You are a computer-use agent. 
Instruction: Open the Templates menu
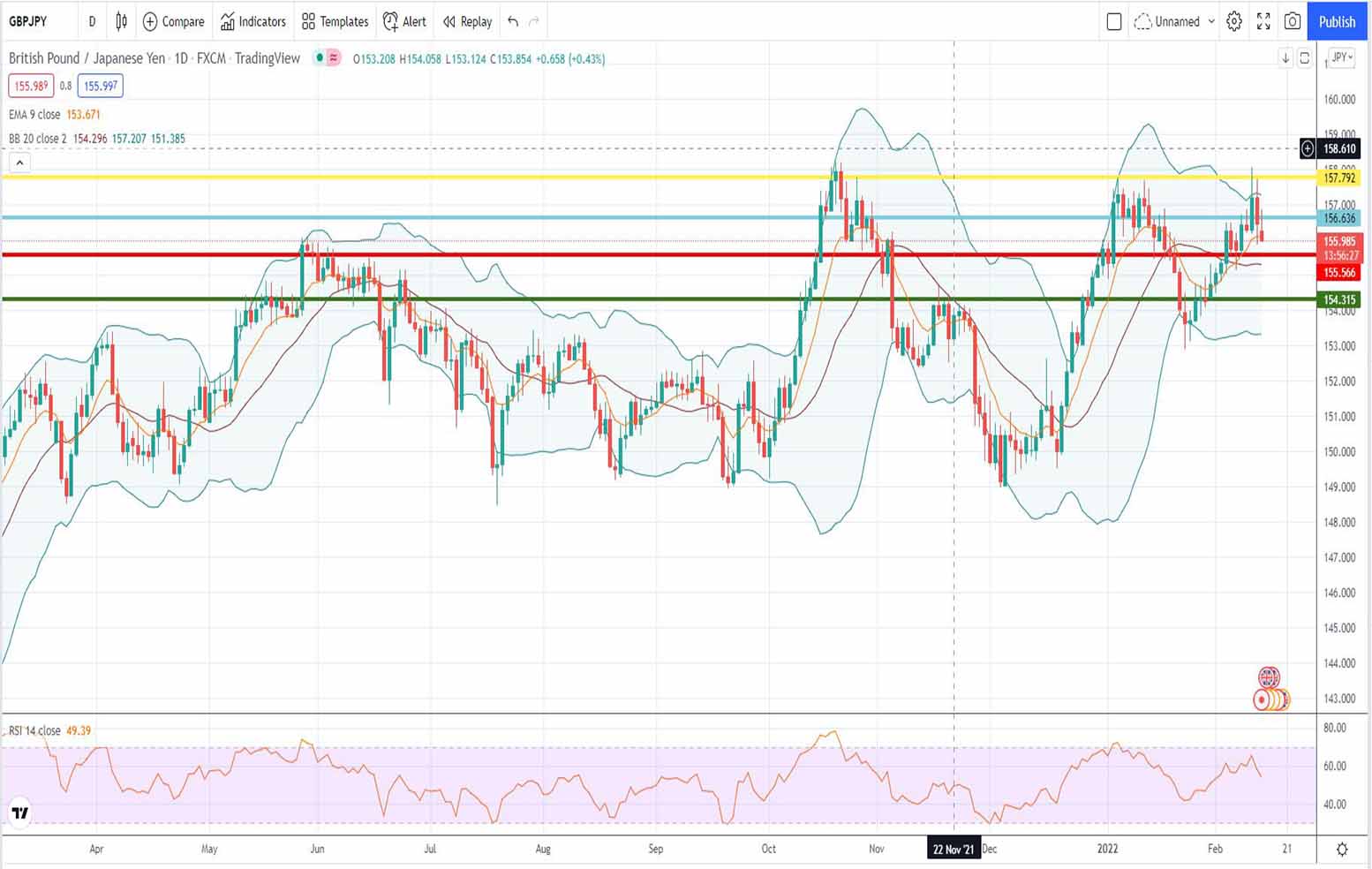335,21
